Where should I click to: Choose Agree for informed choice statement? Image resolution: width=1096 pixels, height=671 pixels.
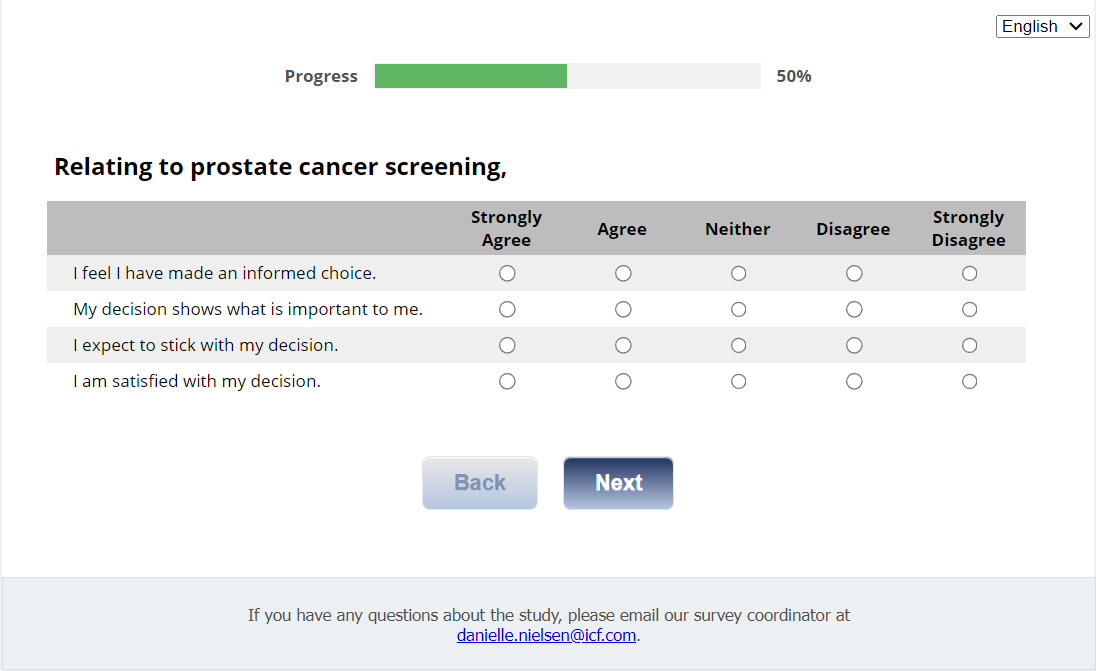point(623,273)
